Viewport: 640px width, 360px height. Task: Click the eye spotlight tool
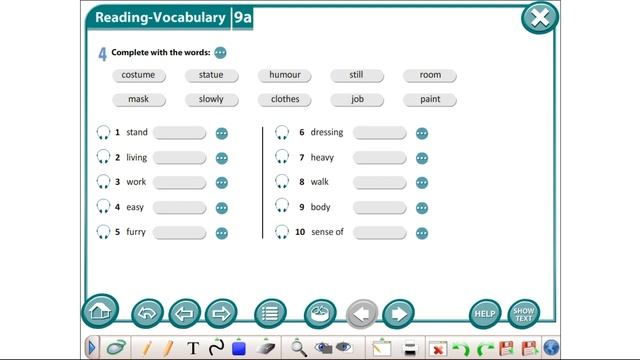tap(343, 347)
